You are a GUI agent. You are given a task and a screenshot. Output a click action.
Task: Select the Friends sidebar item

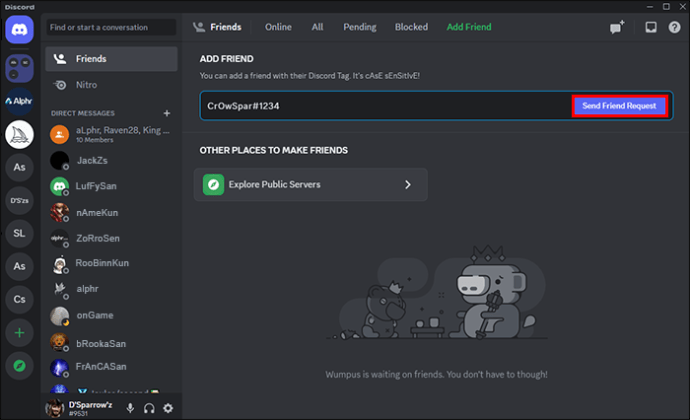111,59
